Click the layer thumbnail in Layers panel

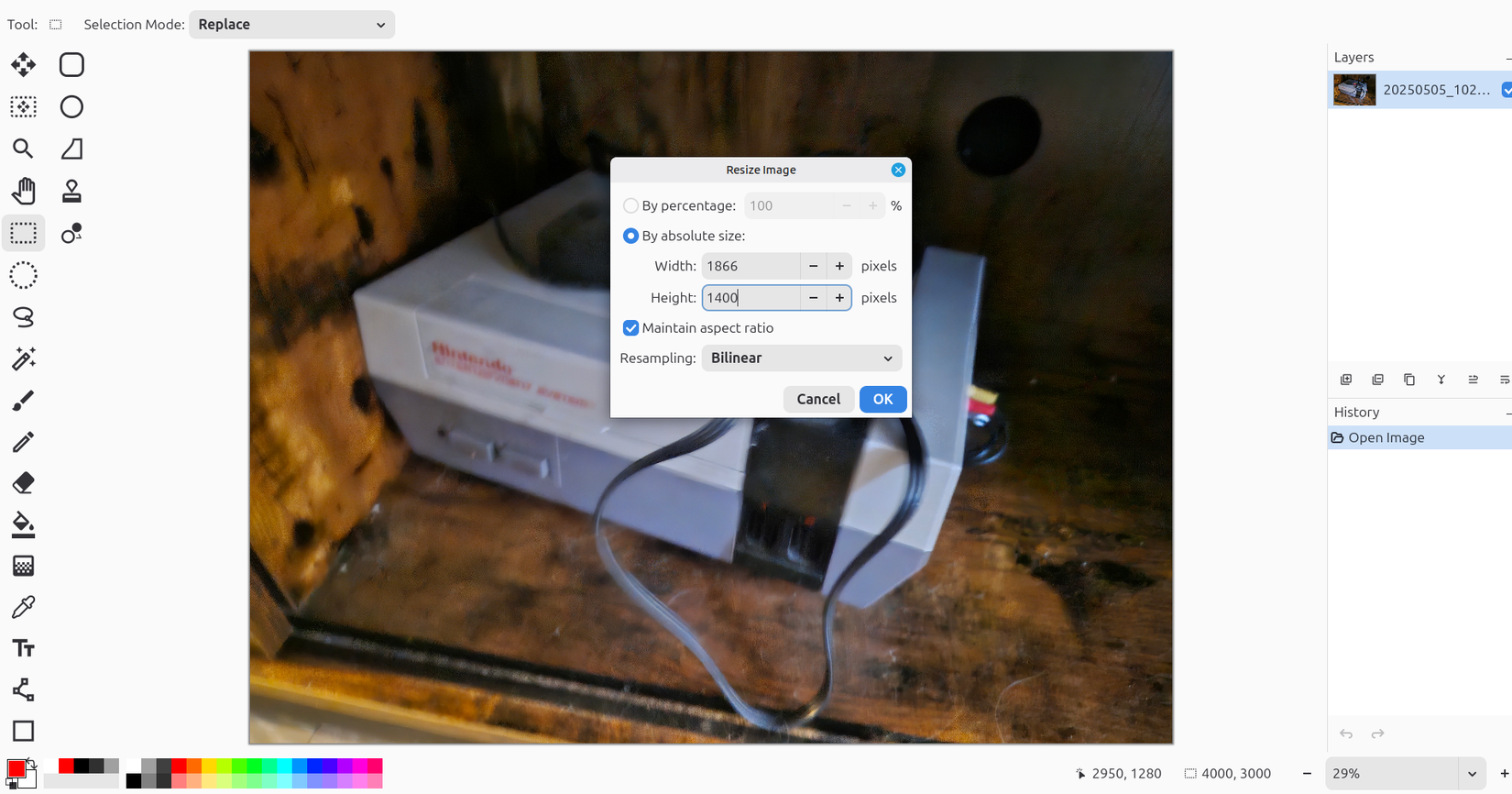click(1354, 90)
